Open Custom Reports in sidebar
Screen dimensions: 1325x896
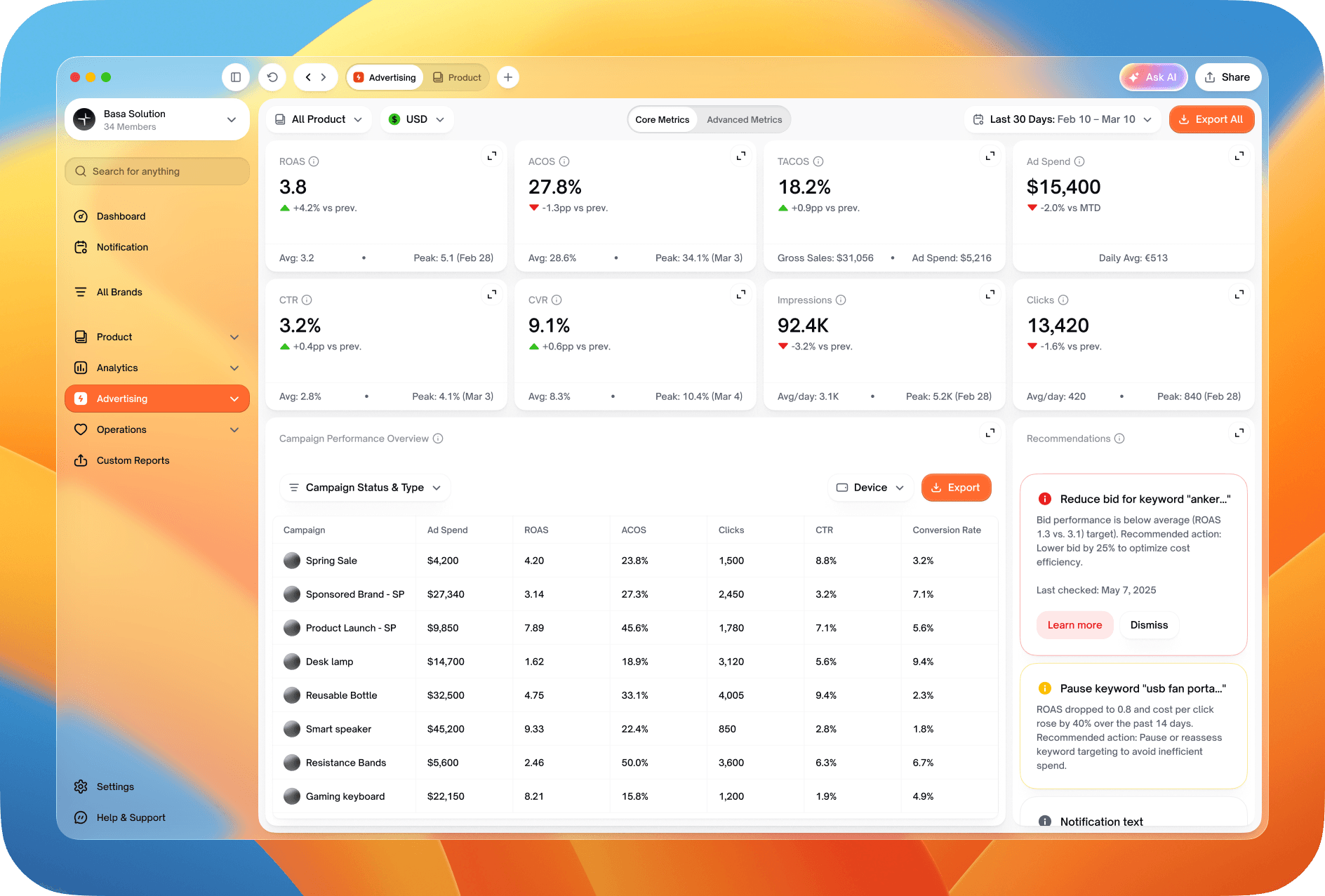pyautogui.click(x=157, y=460)
